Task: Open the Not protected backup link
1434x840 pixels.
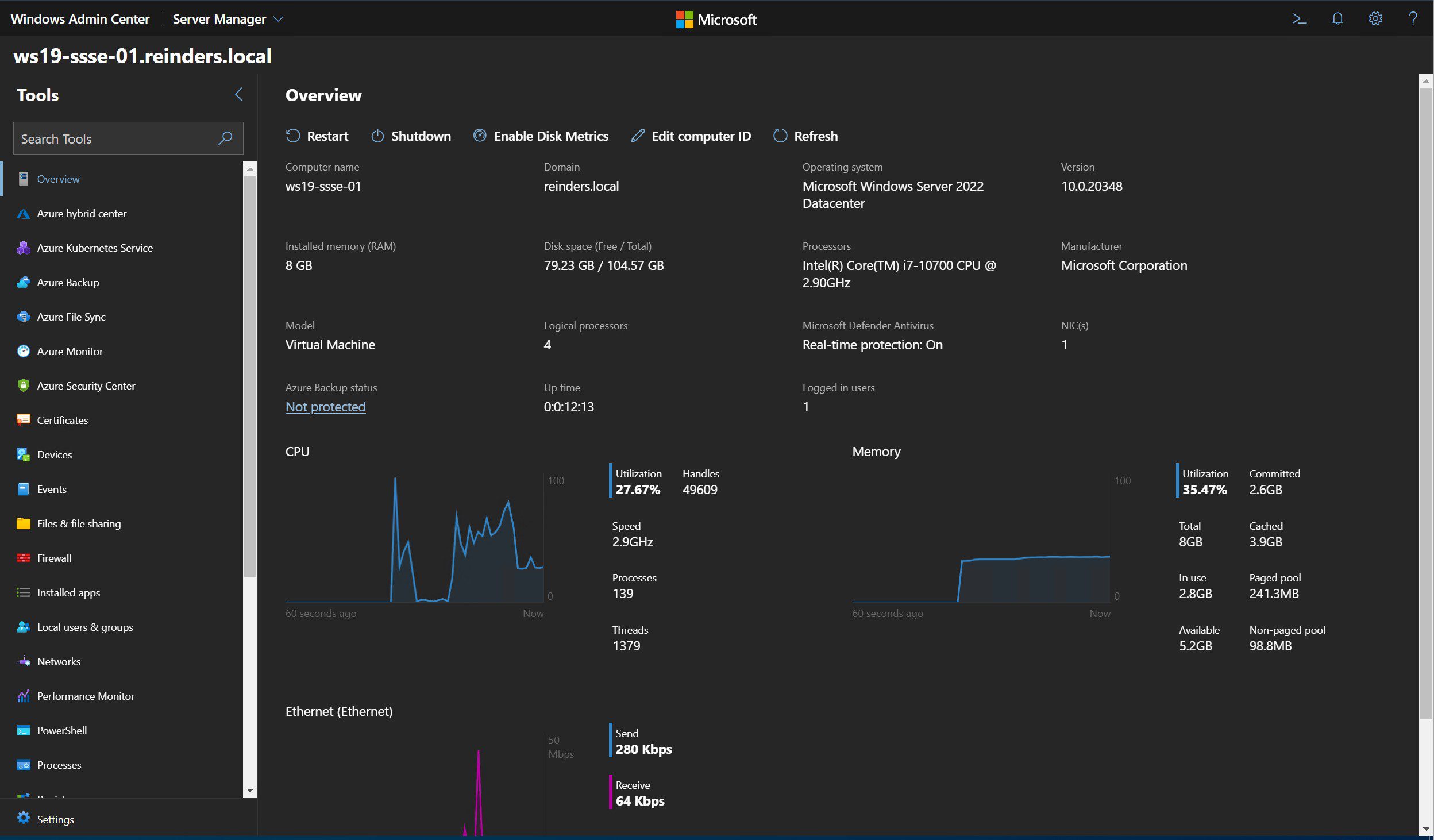Action: click(x=325, y=407)
